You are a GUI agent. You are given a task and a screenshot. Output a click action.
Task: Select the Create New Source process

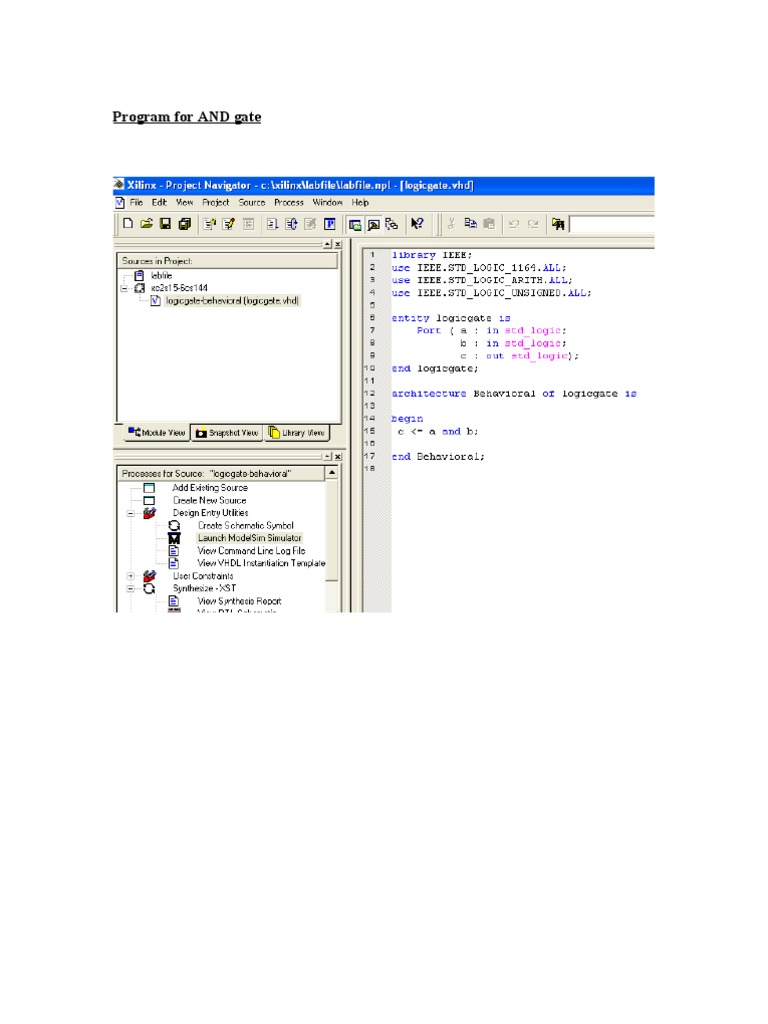(x=210, y=501)
